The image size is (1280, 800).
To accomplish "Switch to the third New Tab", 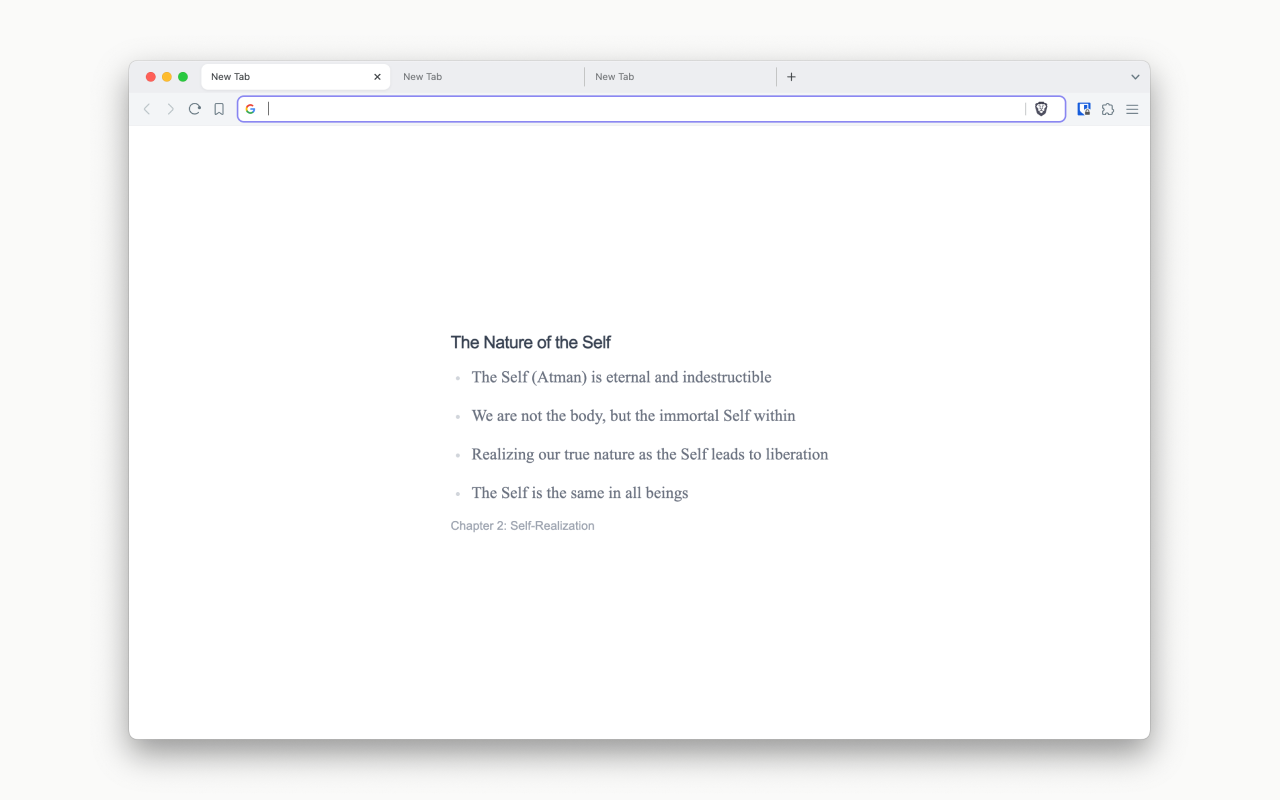I will tap(679, 76).
